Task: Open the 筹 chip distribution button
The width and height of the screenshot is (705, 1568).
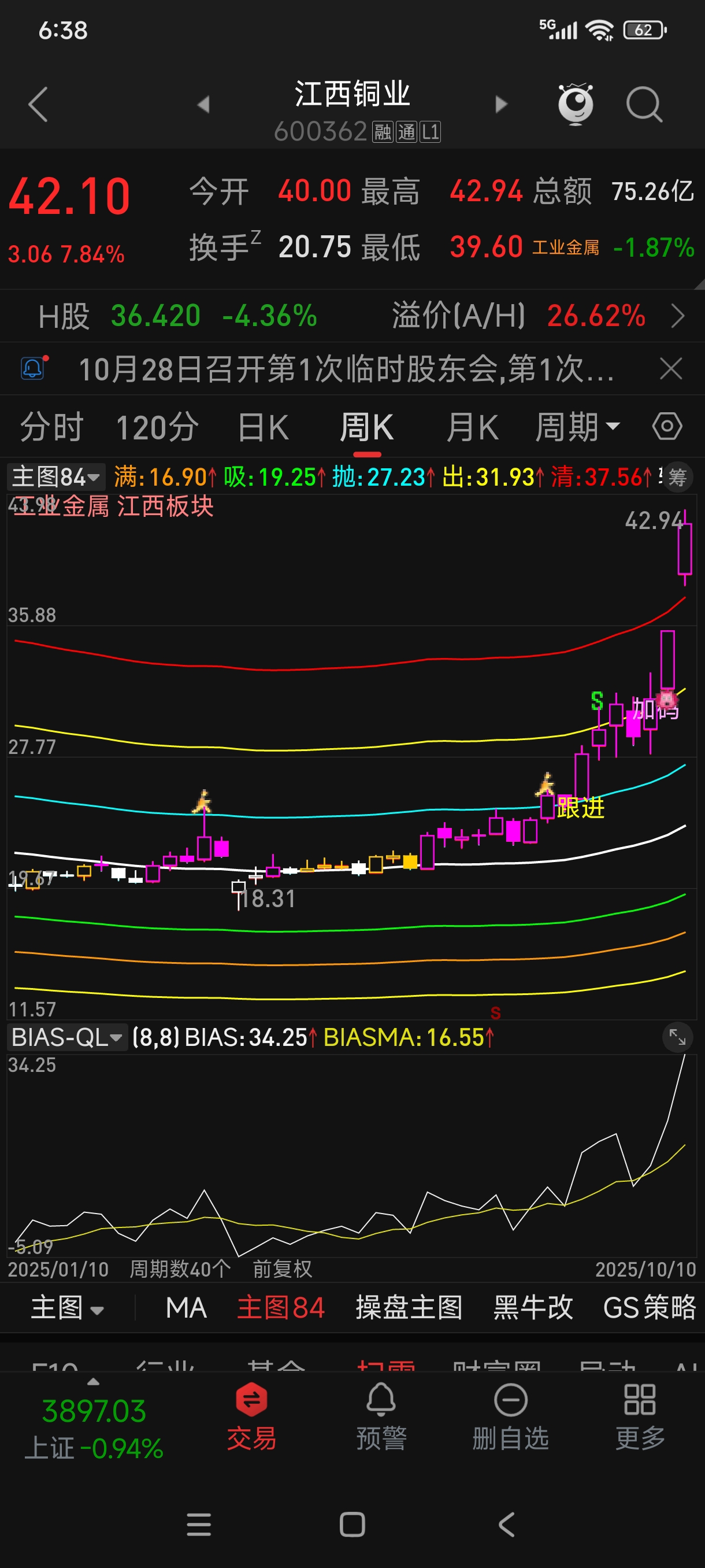Action: 677,476
